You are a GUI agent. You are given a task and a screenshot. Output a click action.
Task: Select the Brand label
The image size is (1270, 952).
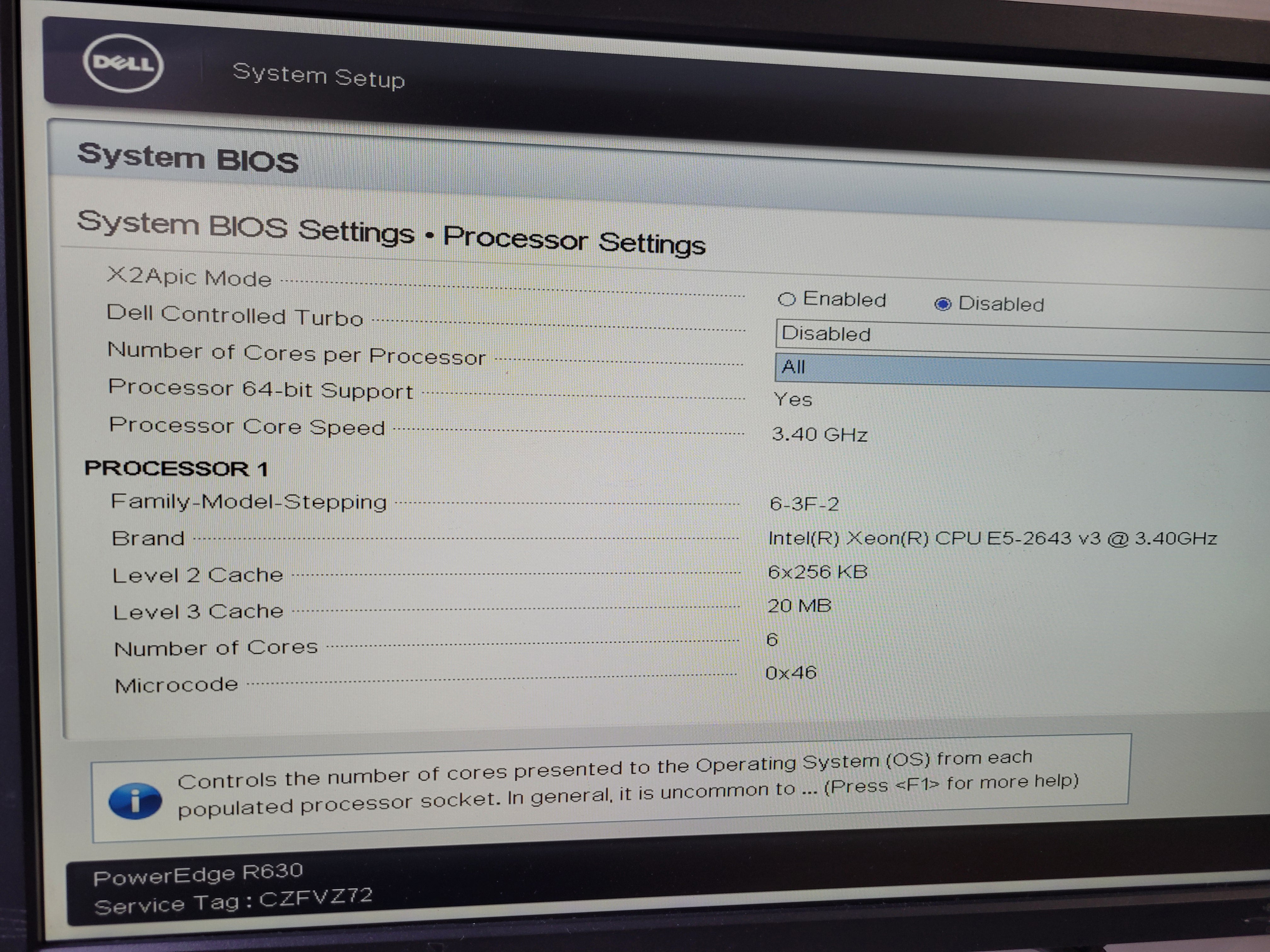pyautogui.click(x=148, y=538)
